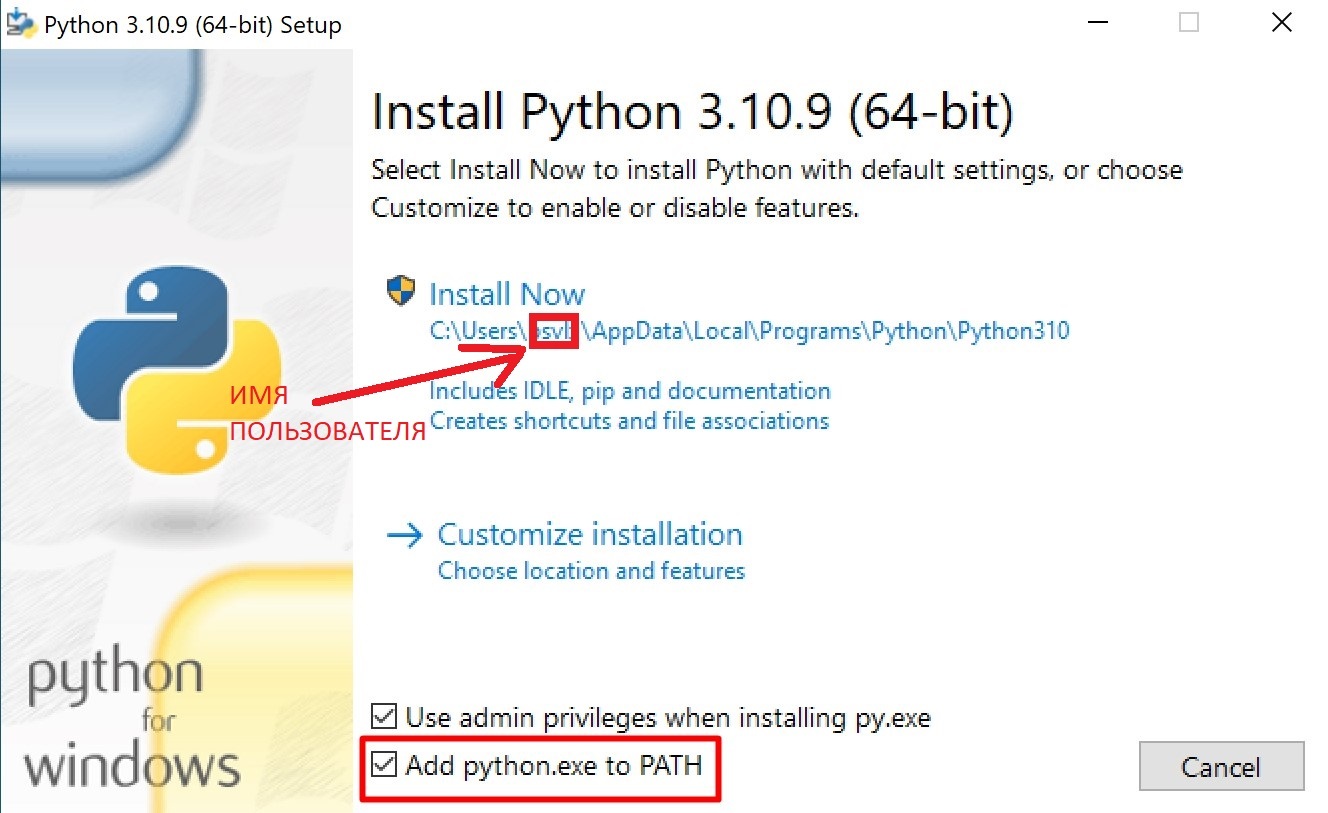Click the disabled maximize button
This screenshot has height=813, width=1328.
1188,23
